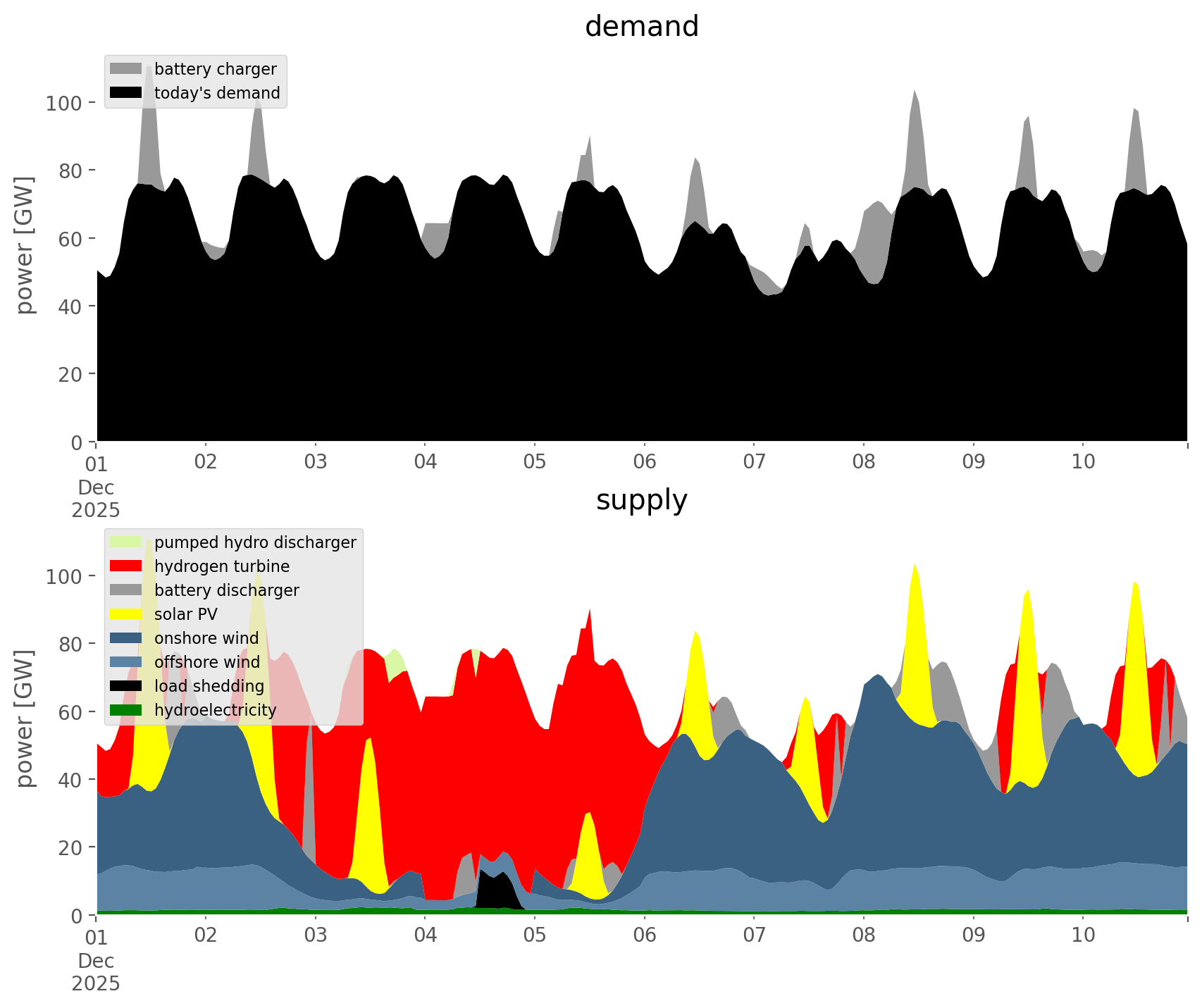The width and height of the screenshot is (1202, 1008).
Task: Click the black load shedding area in supply chart
Action: tap(495, 891)
